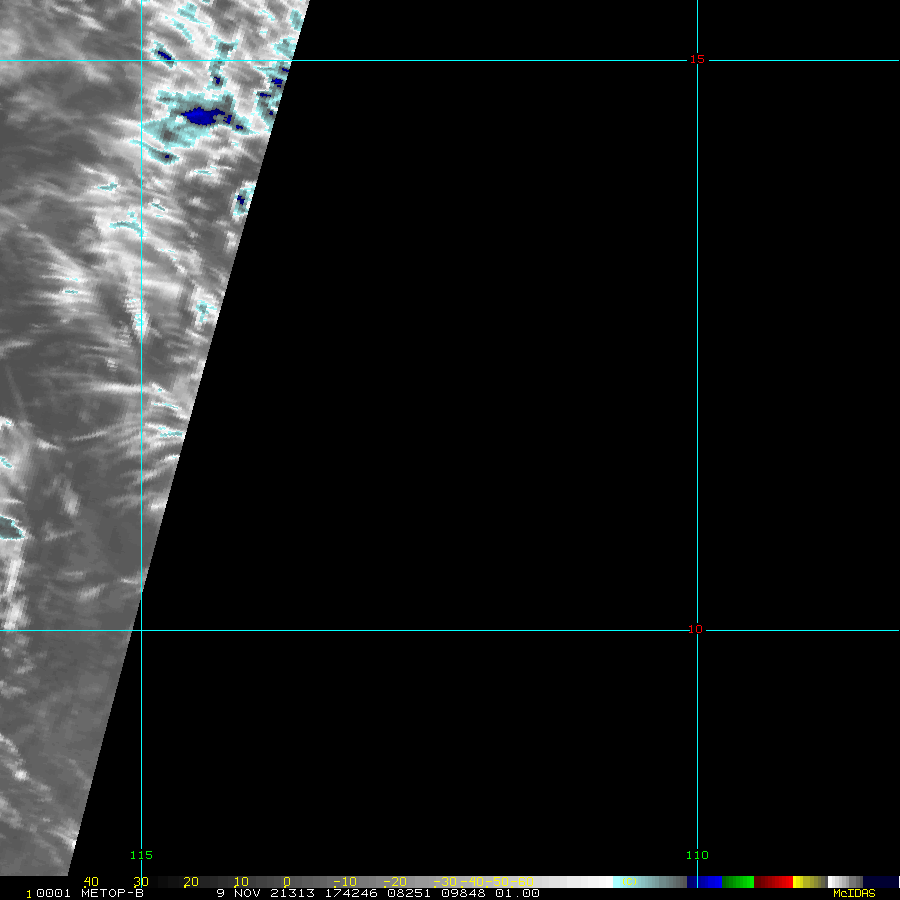Click the 40 value on temperature scale
The image size is (900, 900).
pyautogui.click(x=90, y=881)
